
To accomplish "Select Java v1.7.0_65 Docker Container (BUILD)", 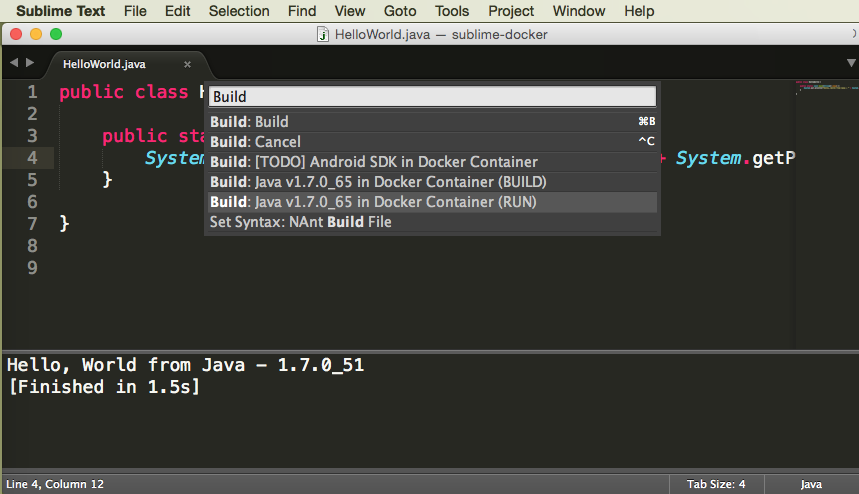I will click(x=433, y=182).
